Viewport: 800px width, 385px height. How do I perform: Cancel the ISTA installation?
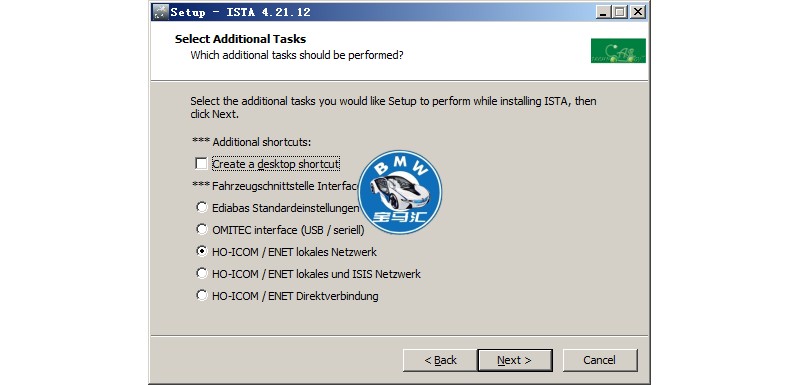(600, 360)
